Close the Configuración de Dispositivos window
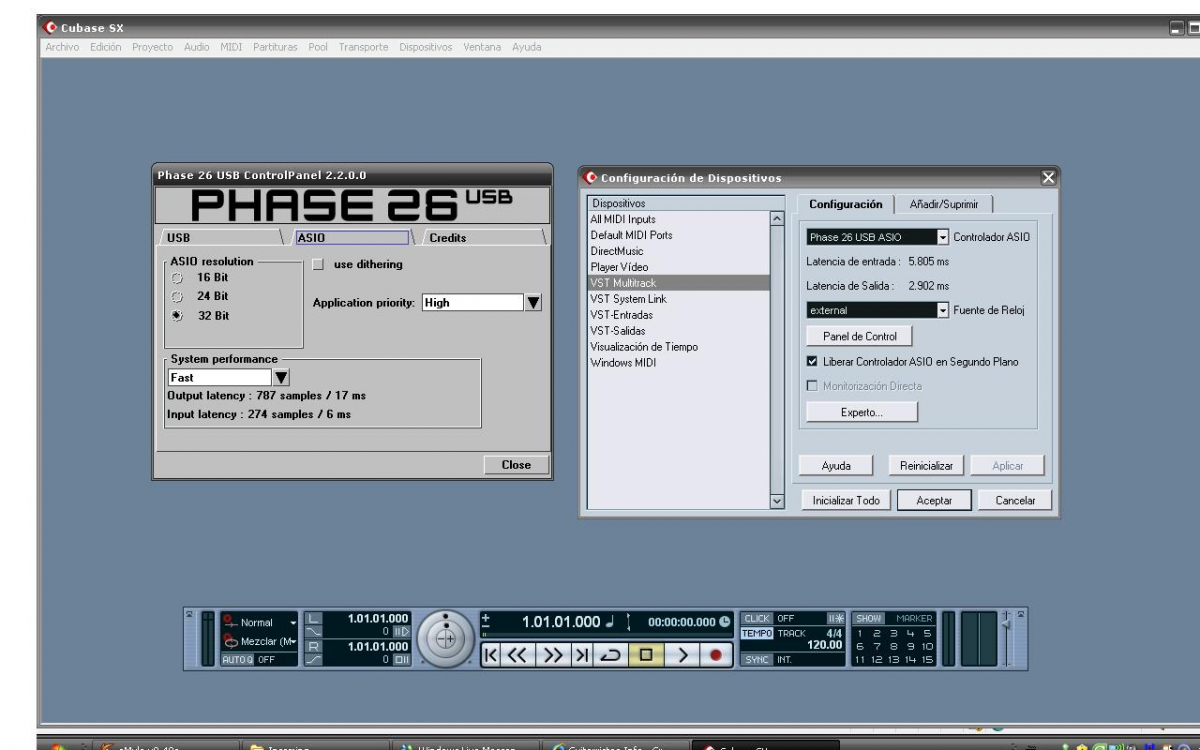 [1048, 177]
